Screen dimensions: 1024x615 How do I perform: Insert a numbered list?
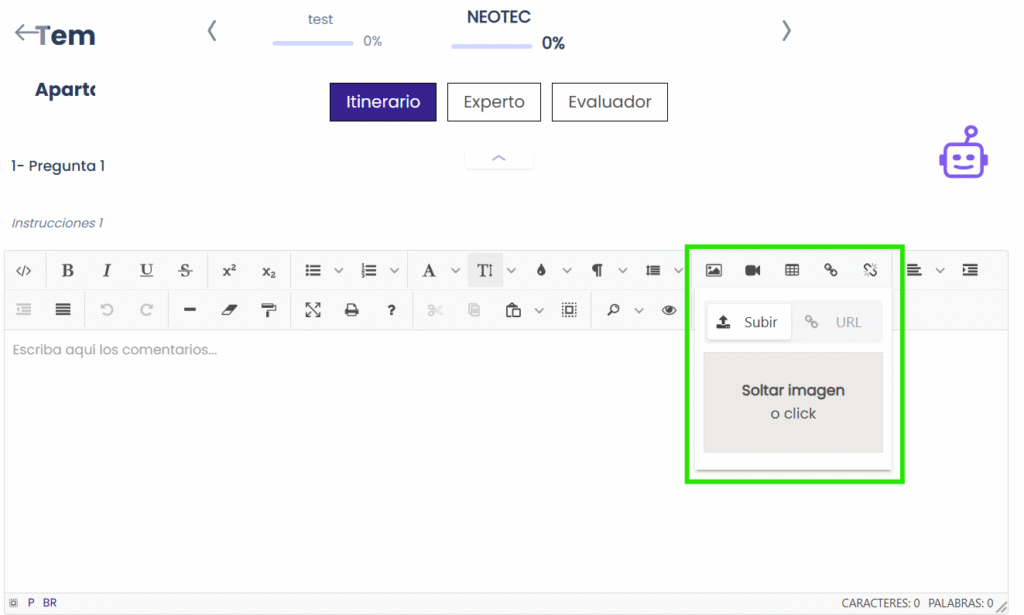tap(369, 270)
